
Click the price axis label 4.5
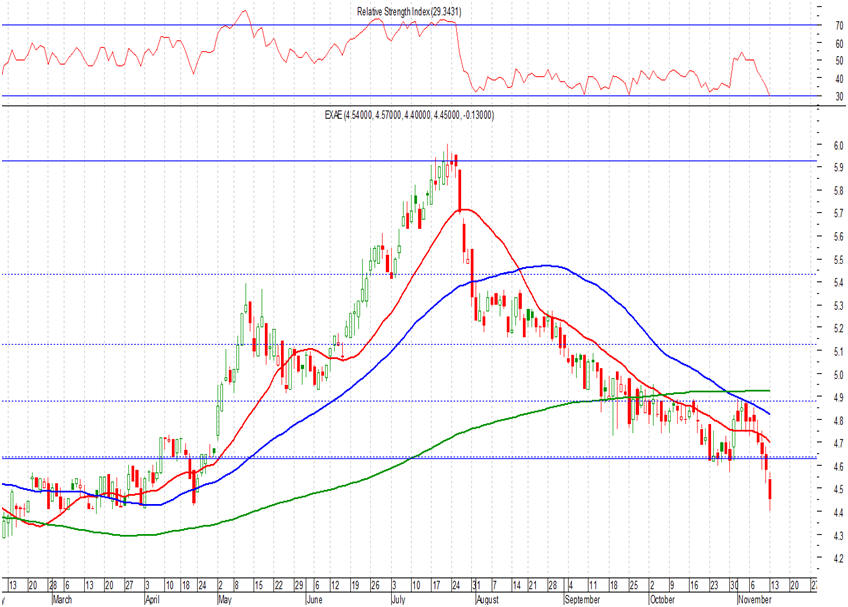click(838, 489)
